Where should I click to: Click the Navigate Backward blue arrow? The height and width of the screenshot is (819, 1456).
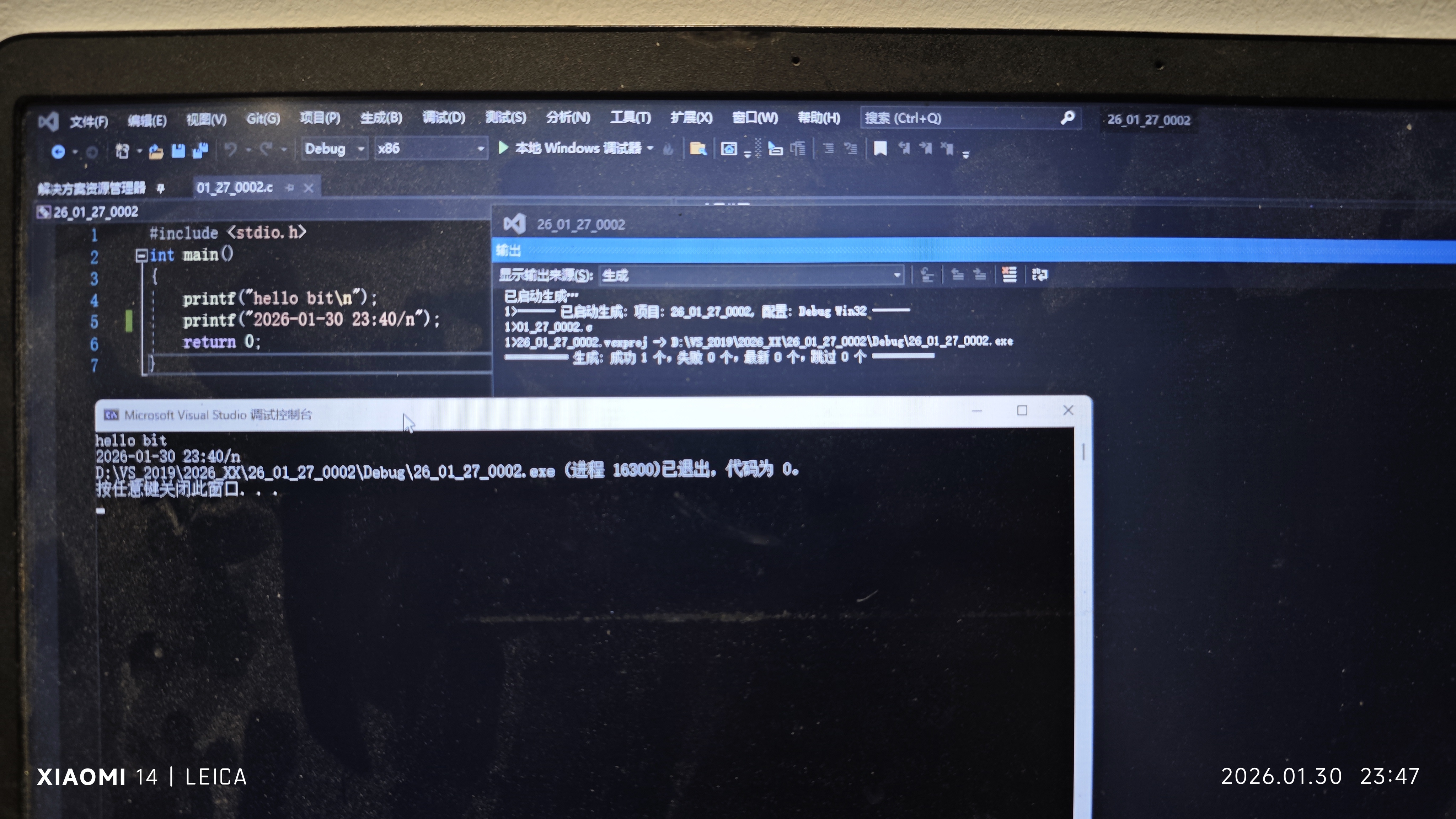pyautogui.click(x=58, y=151)
